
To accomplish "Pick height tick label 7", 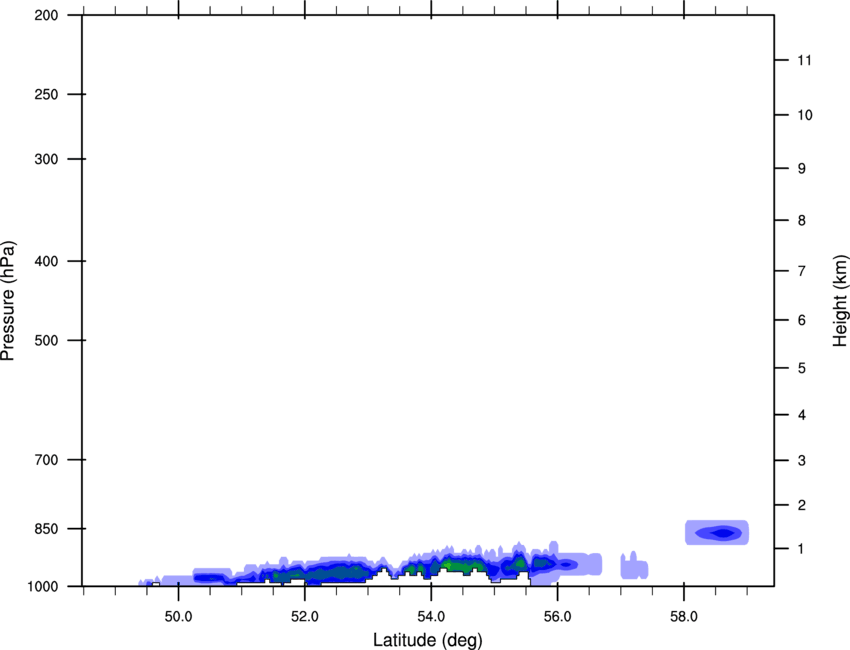I will pos(802,271).
